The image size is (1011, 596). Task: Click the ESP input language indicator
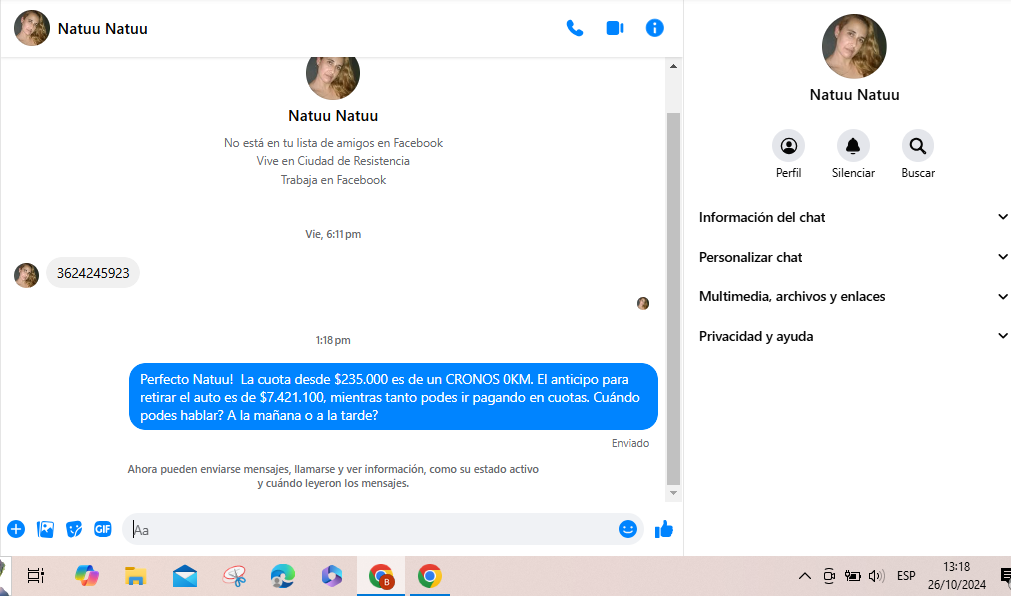pyautogui.click(x=906, y=575)
